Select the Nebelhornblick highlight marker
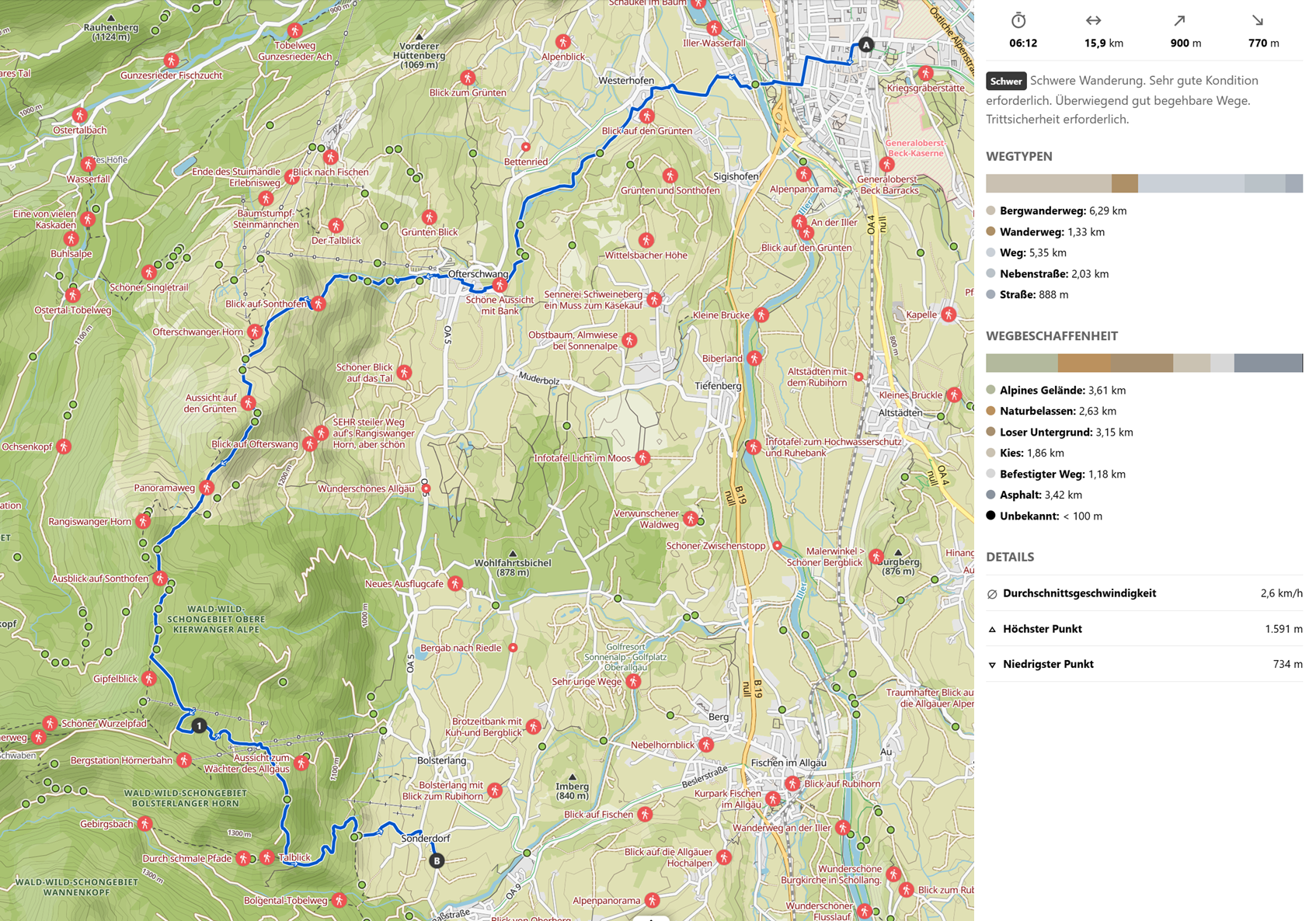The width and height of the screenshot is (1316, 921). [x=706, y=745]
